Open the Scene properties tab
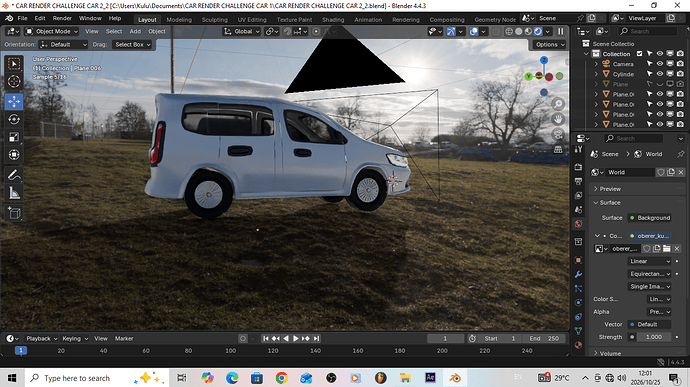Screen dimensions: 690x387 click(579, 210)
